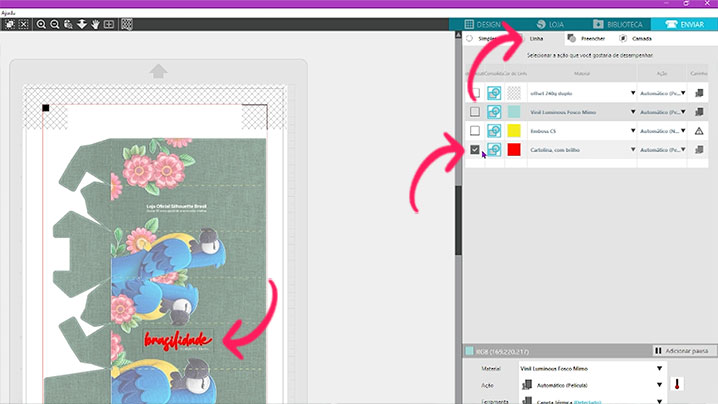Click the yellow line color swatch

(x=514, y=131)
